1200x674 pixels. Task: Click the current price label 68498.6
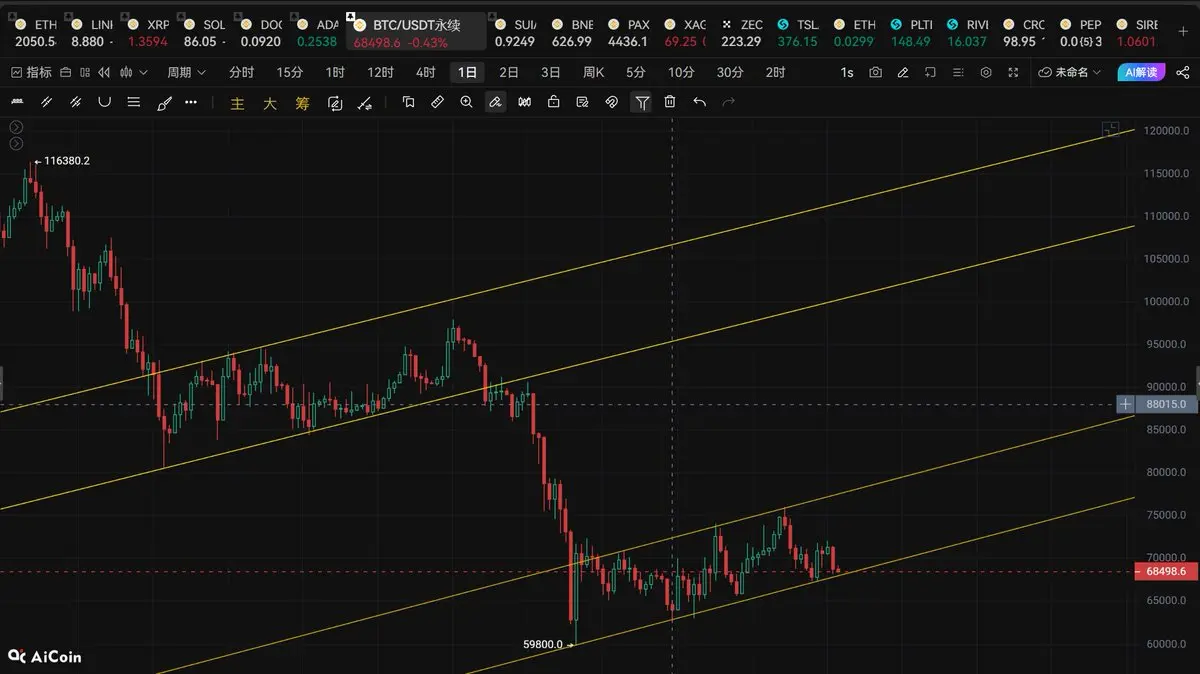point(1166,572)
